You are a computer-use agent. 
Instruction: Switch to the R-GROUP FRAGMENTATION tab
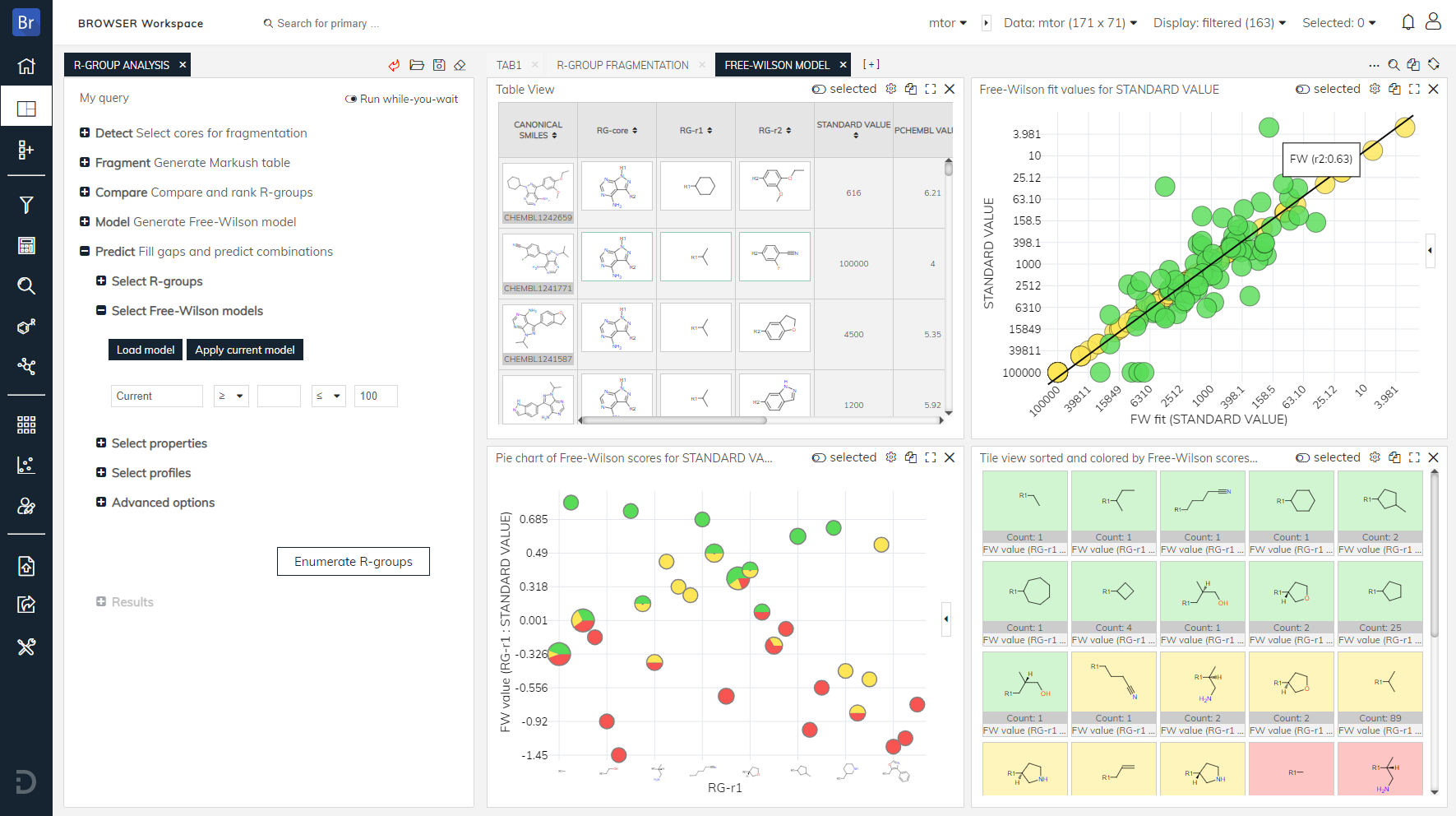(622, 64)
